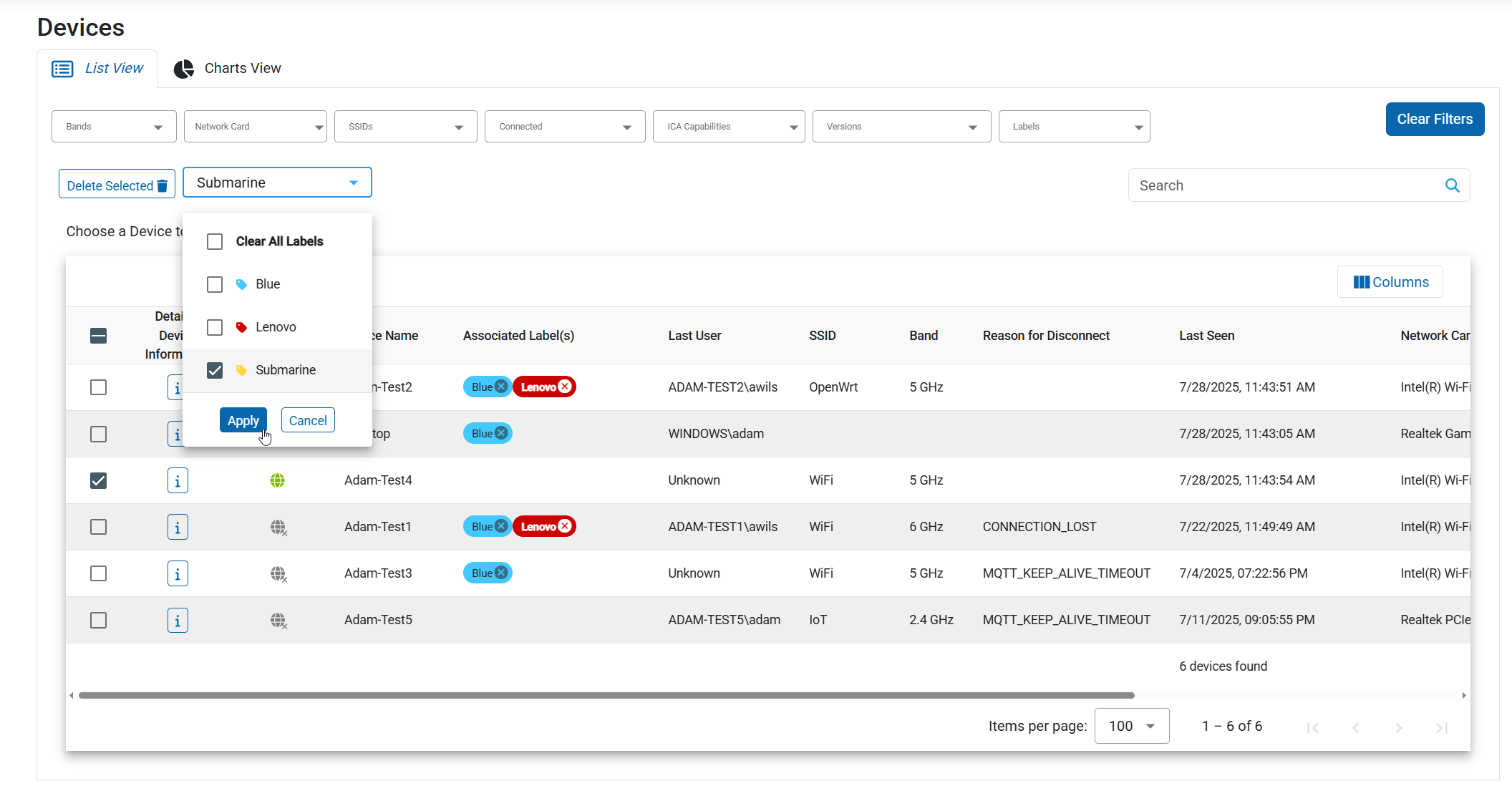Click the horizontal table scrollbar
This screenshot has width=1512, height=791.
[606, 695]
